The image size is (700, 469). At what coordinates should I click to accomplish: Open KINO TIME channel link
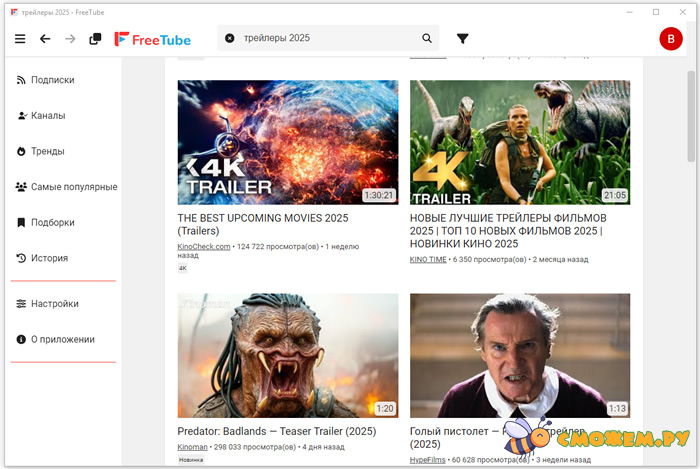(428, 259)
